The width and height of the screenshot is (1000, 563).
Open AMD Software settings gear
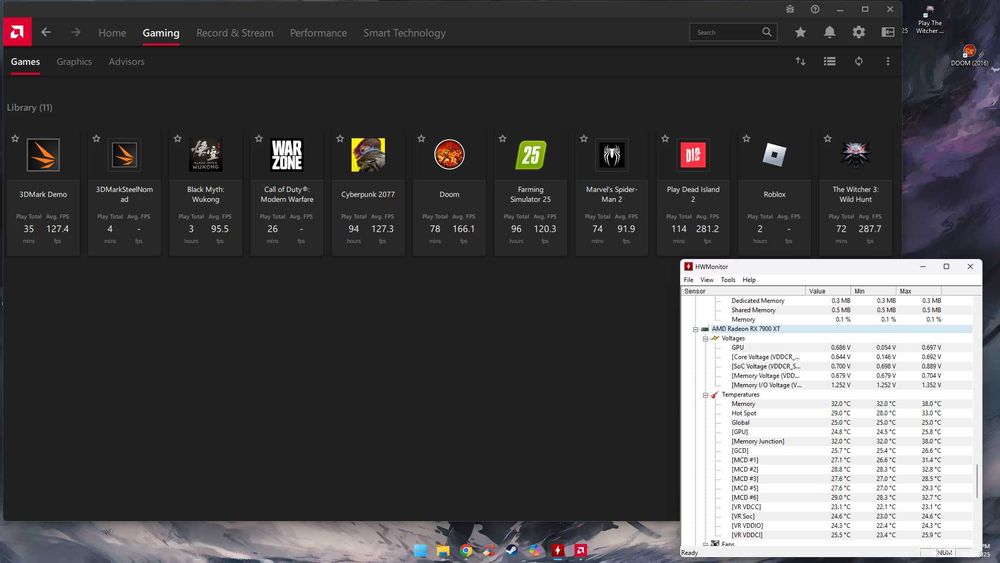[x=858, y=32]
